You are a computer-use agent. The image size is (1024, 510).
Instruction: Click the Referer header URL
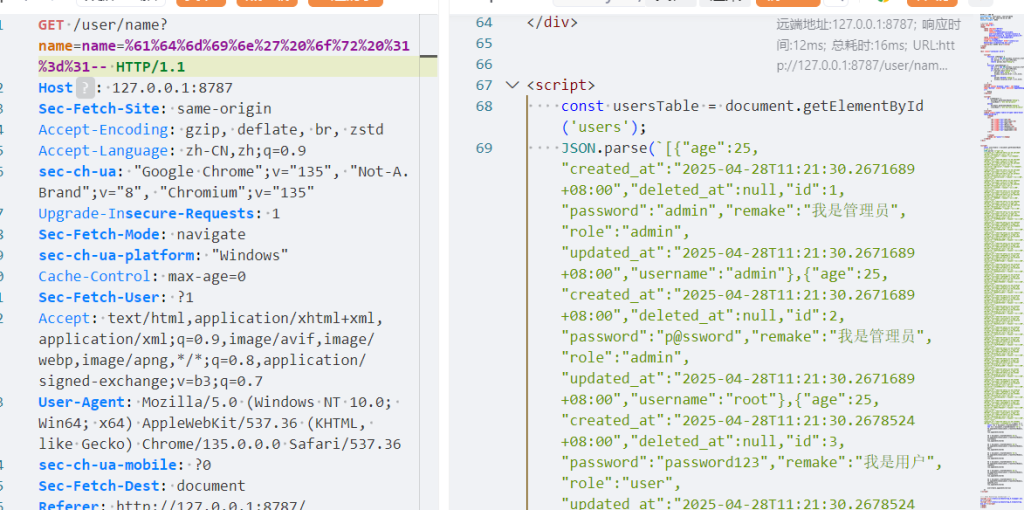point(211,506)
